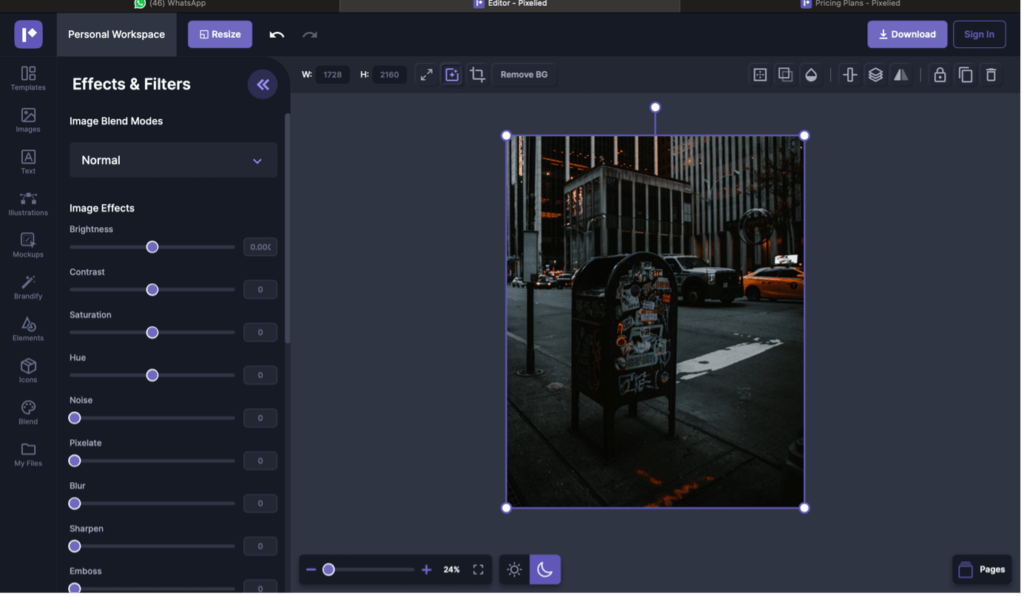Screen dimensions: 1024x596
Task: Click the lock element padlock icon
Action: 939,75
